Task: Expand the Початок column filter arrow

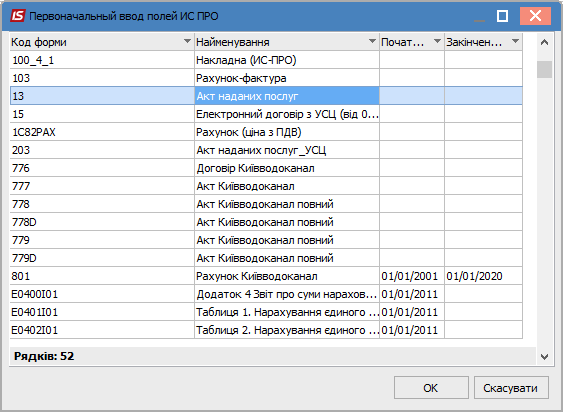Action: pyautogui.click(x=437, y=41)
